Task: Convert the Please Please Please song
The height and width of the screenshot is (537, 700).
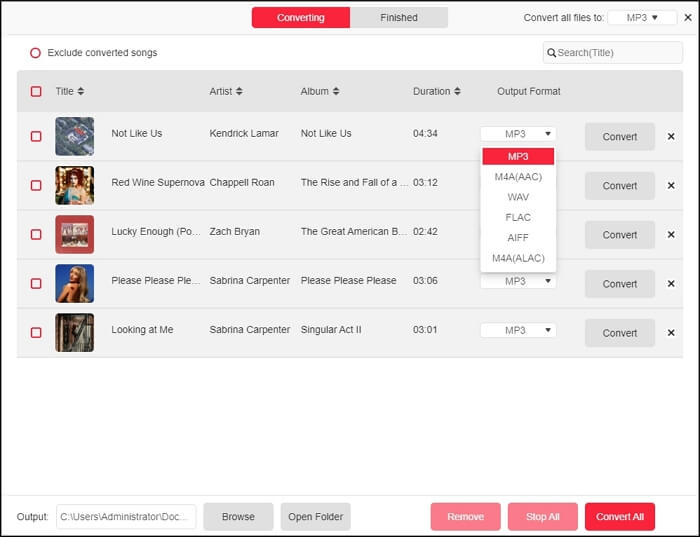Action: pyautogui.click(x=620, y=284)
